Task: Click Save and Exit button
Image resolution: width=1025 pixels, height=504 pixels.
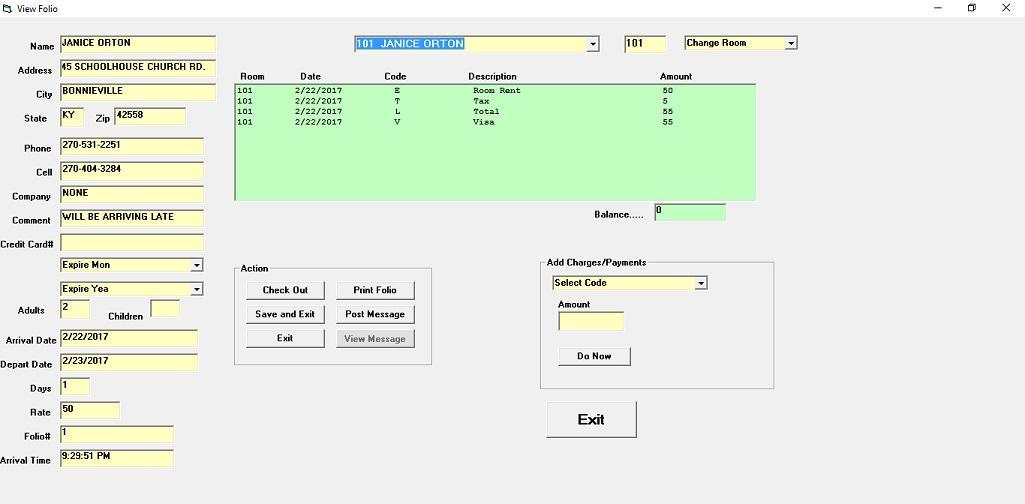Action: pos(285,314)
